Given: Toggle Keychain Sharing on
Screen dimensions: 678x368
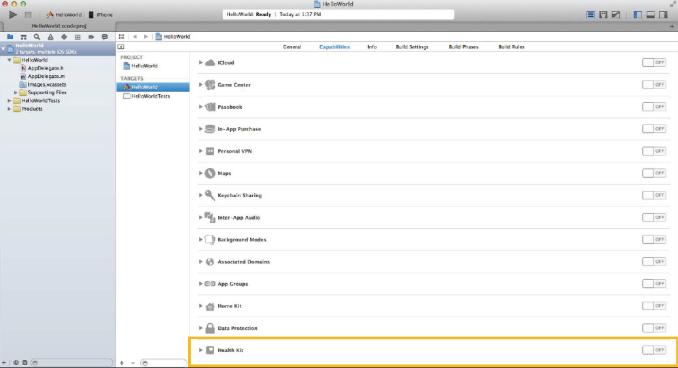Looking at the screenshot, I should pyautogui.click(x=654, y=195).
